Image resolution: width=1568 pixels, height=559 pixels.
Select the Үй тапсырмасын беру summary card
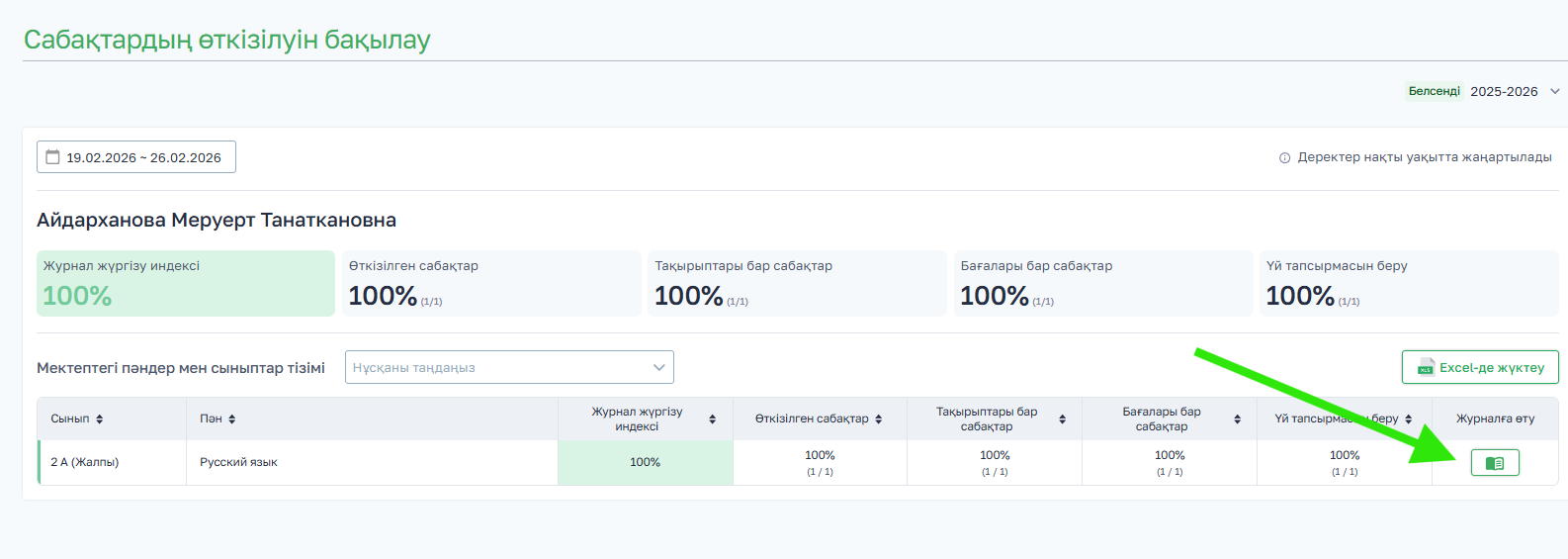click(x=1408, y=284)
